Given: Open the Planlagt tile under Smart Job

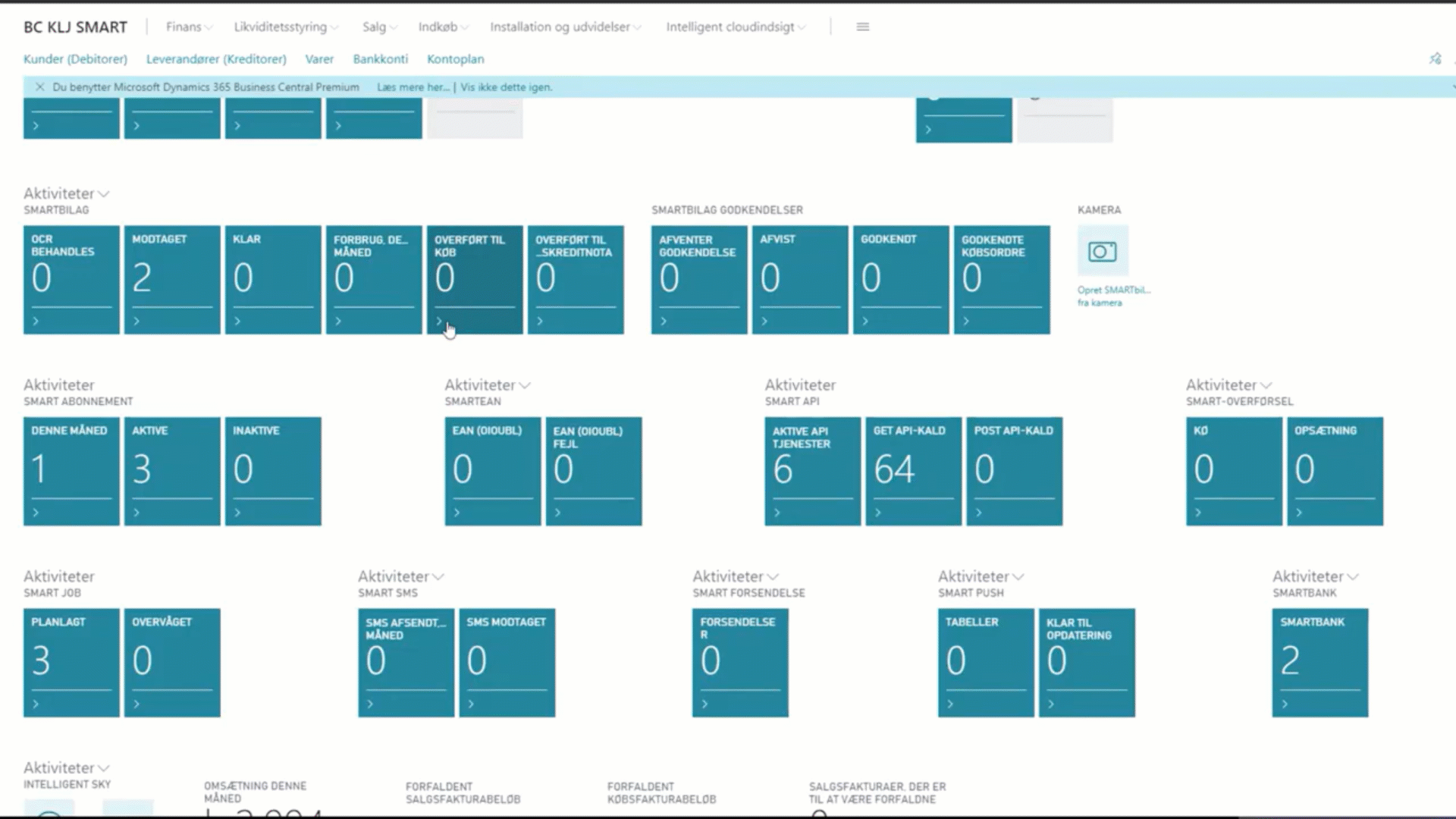Looking at the screenshot, I should coord(71,661).
